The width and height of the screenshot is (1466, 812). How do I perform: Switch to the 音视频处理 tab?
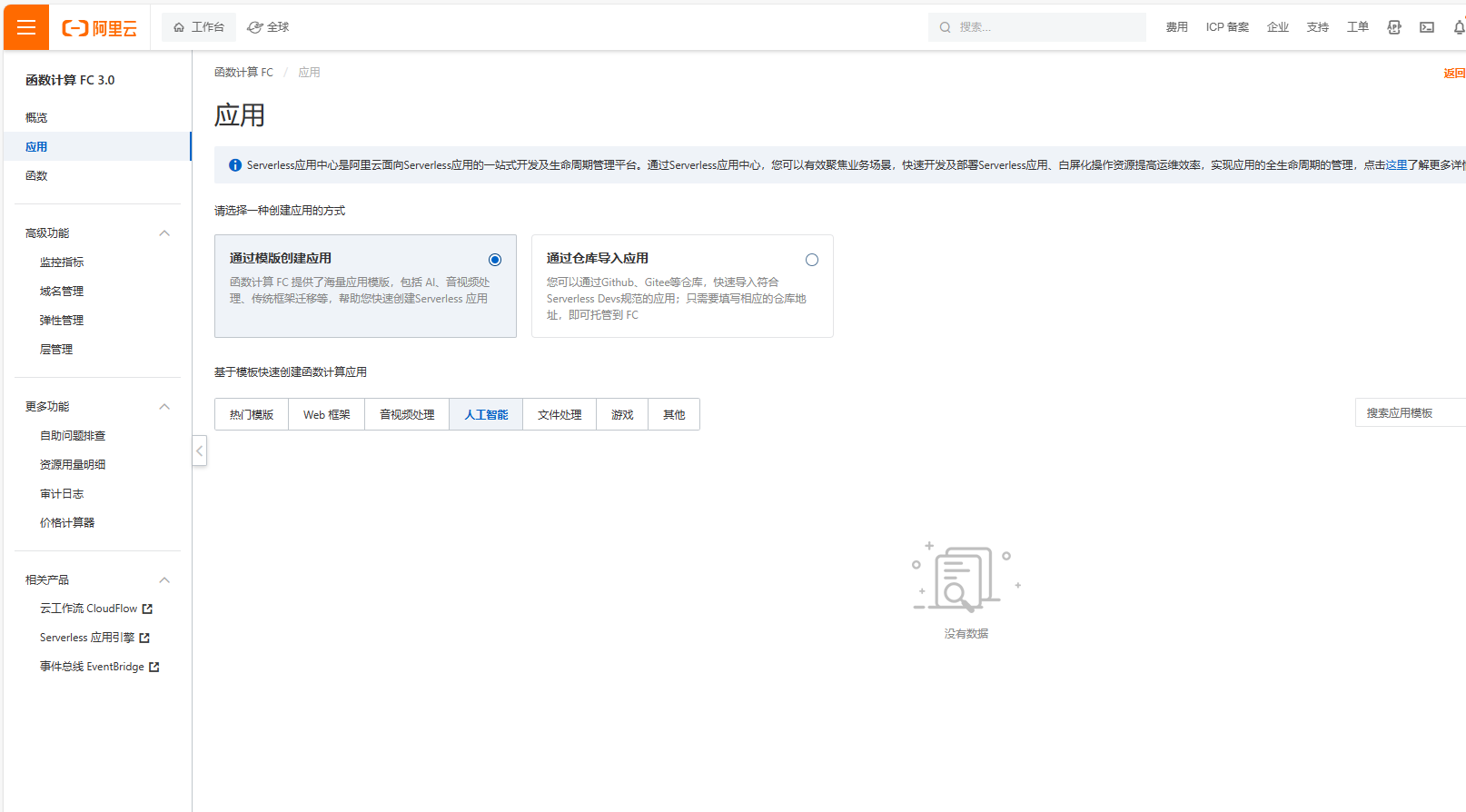(407, 414)
